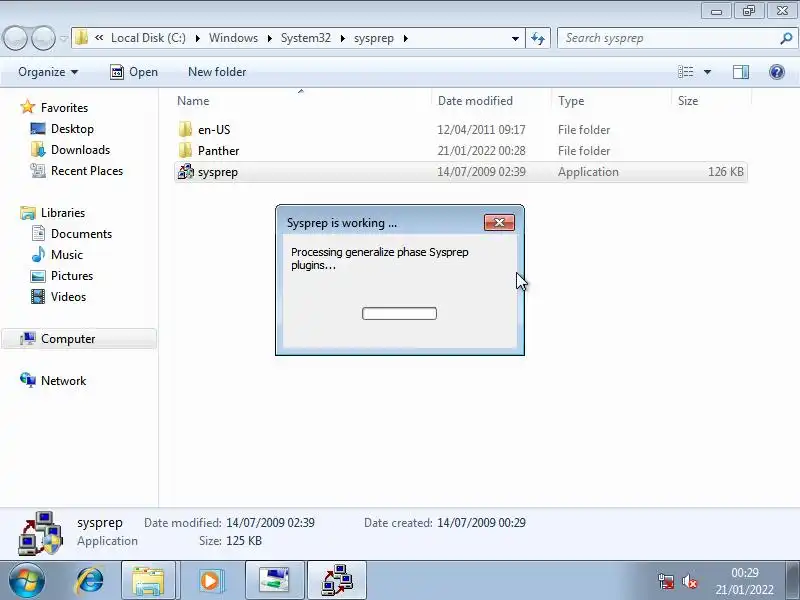This screenshot has width=800, height=600.
Task: Click the Refresh button beside address bar
Action: click(538, 38)
